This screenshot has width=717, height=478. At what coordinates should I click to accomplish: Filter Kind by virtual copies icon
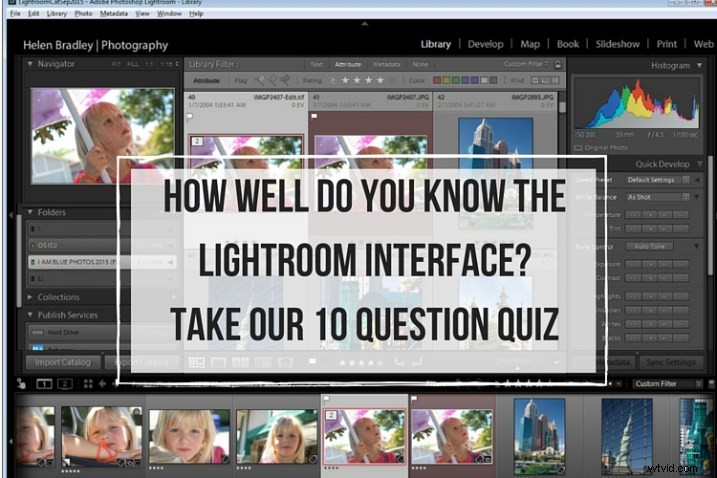[545, 81]
